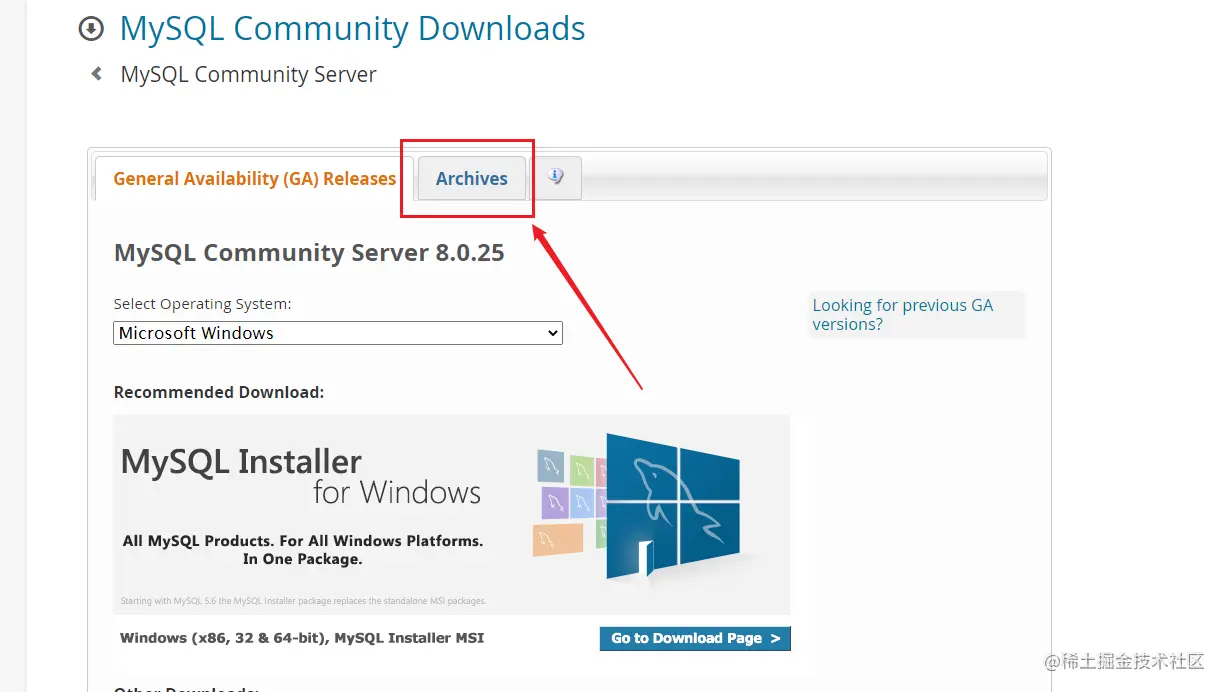Viewport: 1225px width, 692px height.
Task: Follow Looking for previous GA versions link
Action: coord(902,315)
